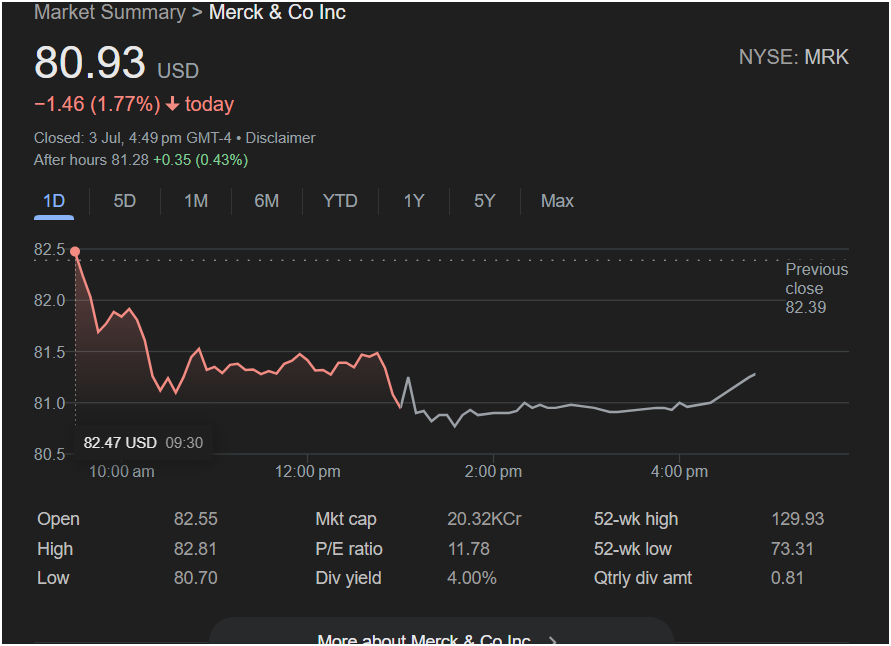Click the Qtrly div amt value 0.81

click(x=787, y=578)
